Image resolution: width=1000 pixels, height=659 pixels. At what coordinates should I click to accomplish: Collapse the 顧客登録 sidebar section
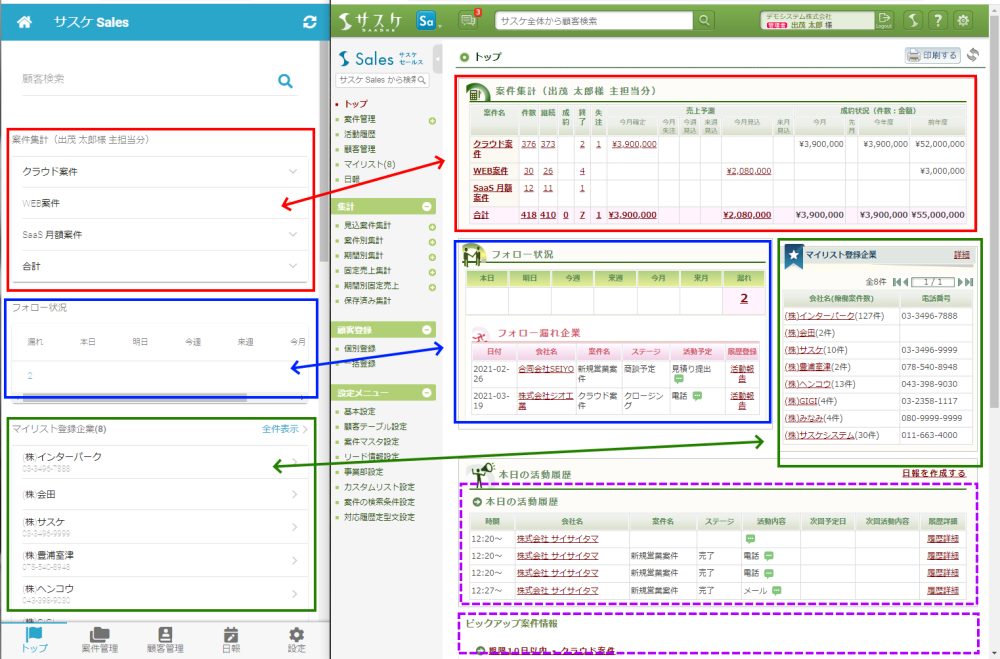click(x=428, y=329)
